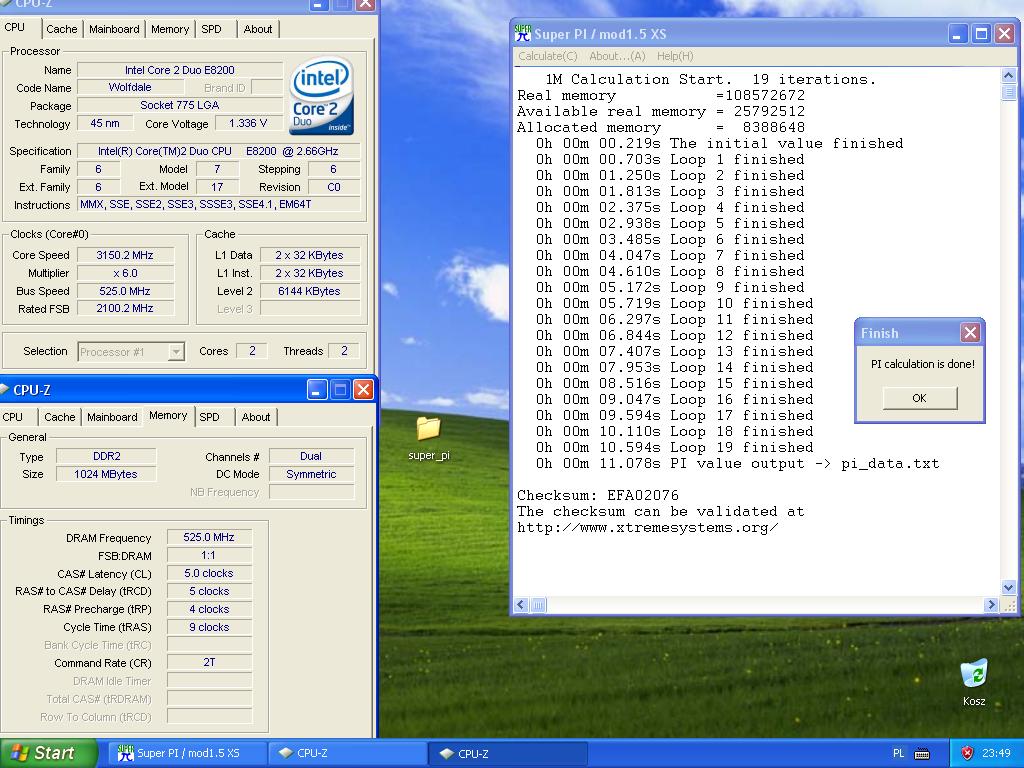This screenshot has width=1024, height=768.
Task: Maximize the Super PI window
Action: pyautogui.click(x=981, y=34)
